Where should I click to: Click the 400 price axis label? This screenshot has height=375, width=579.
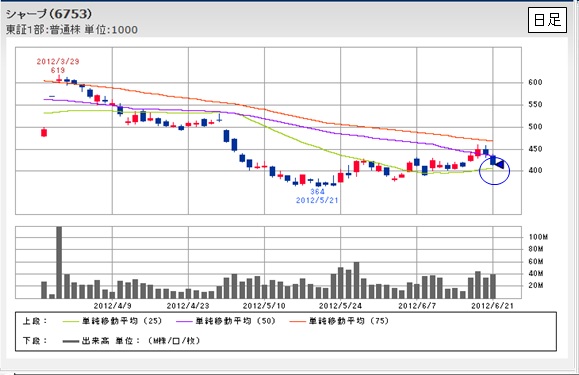(535, 170)
